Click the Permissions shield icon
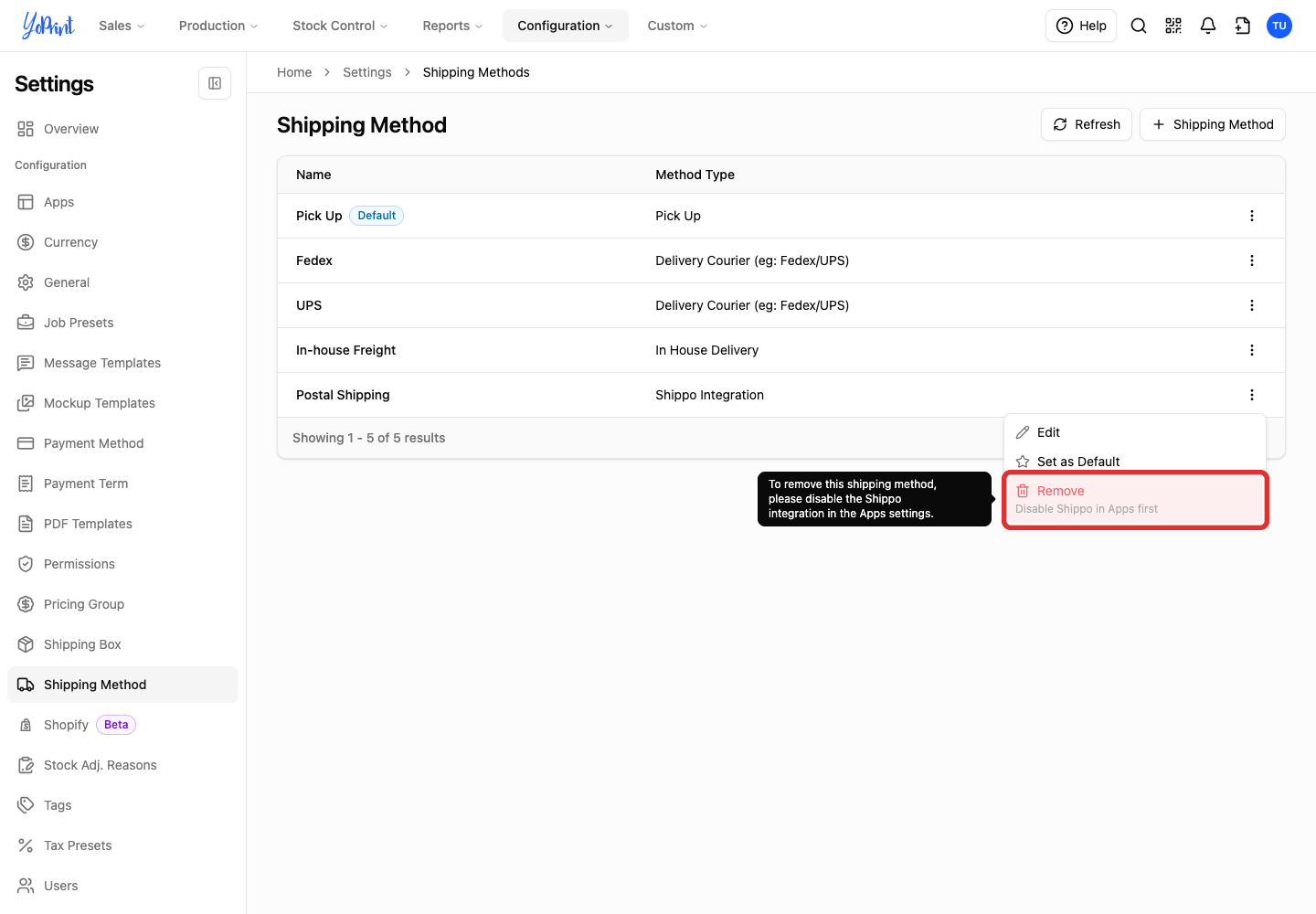The image size is (1316, 914). point(26,564)
